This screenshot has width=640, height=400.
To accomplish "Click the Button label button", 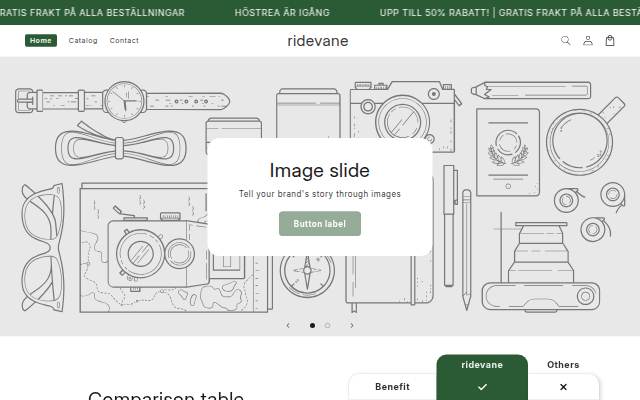I will pos(320,224).
